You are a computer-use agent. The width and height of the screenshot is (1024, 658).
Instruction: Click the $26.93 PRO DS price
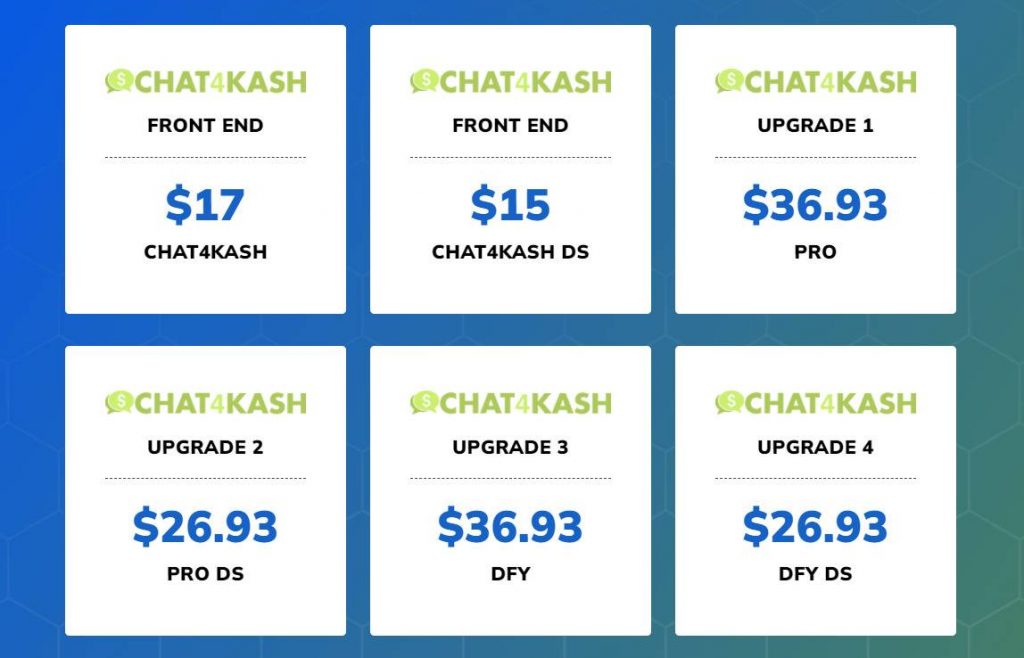pyautogui.click(x=205, y=526)
